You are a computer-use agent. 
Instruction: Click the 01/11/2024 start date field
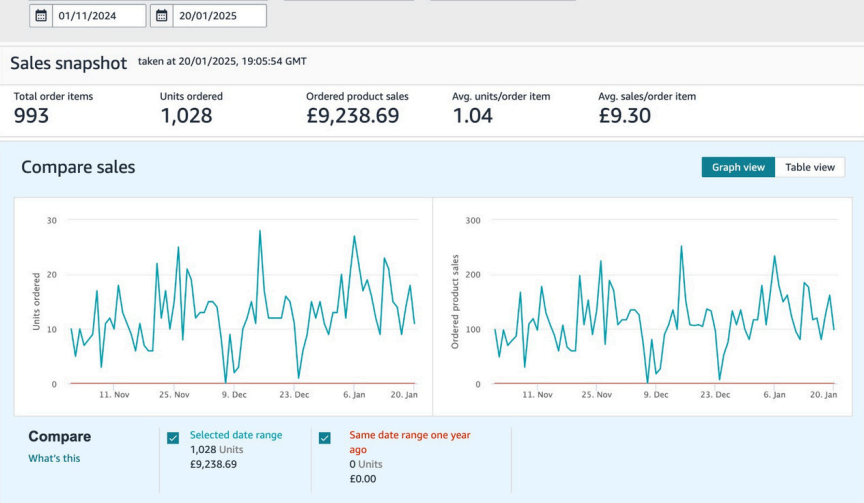[x=99, y=16]
